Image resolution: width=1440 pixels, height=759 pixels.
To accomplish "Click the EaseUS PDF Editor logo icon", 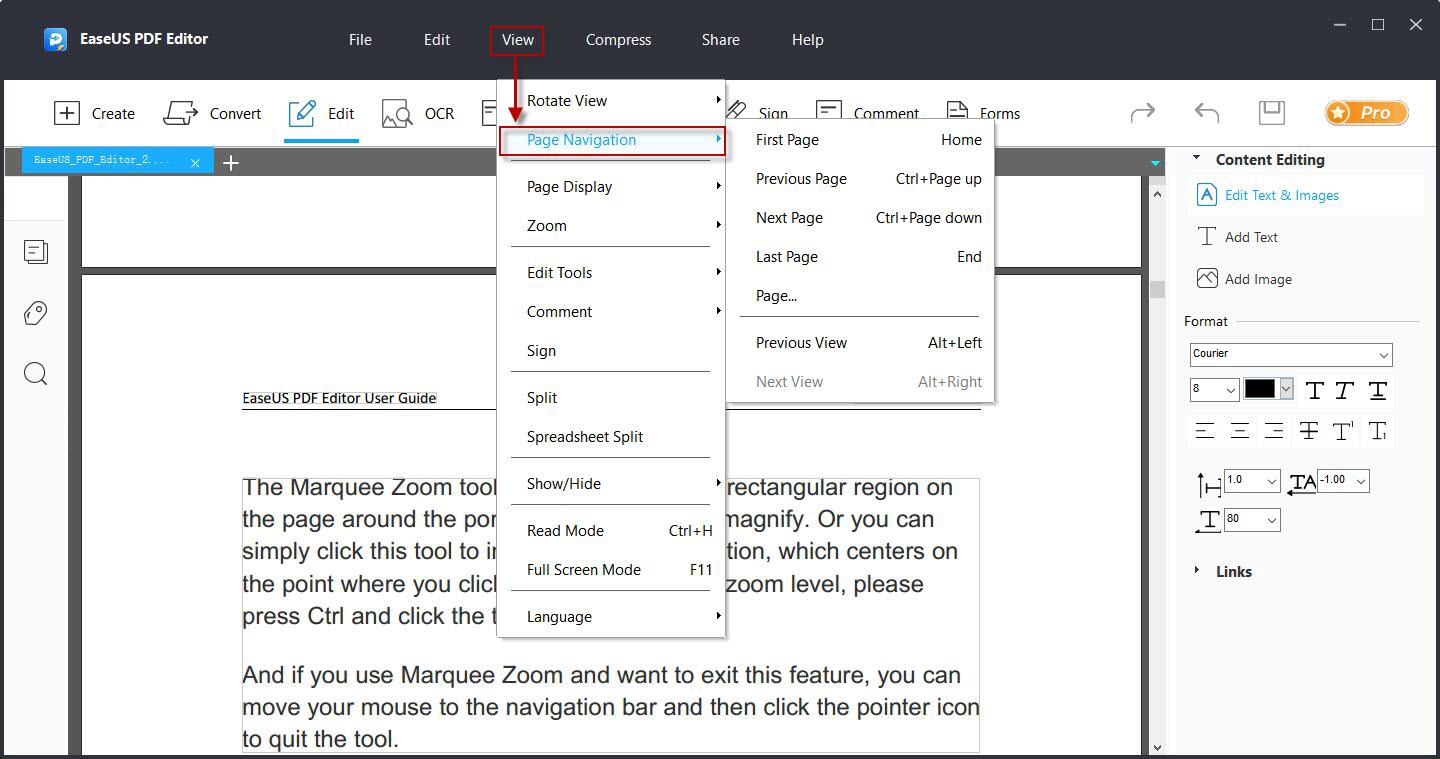I will (x=55, y=39).
